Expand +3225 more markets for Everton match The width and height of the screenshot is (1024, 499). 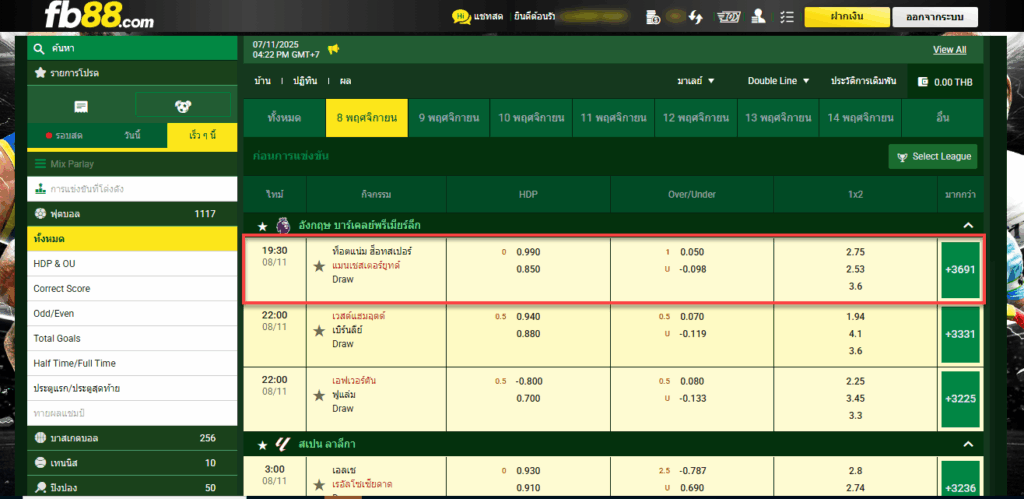point(960,398)
